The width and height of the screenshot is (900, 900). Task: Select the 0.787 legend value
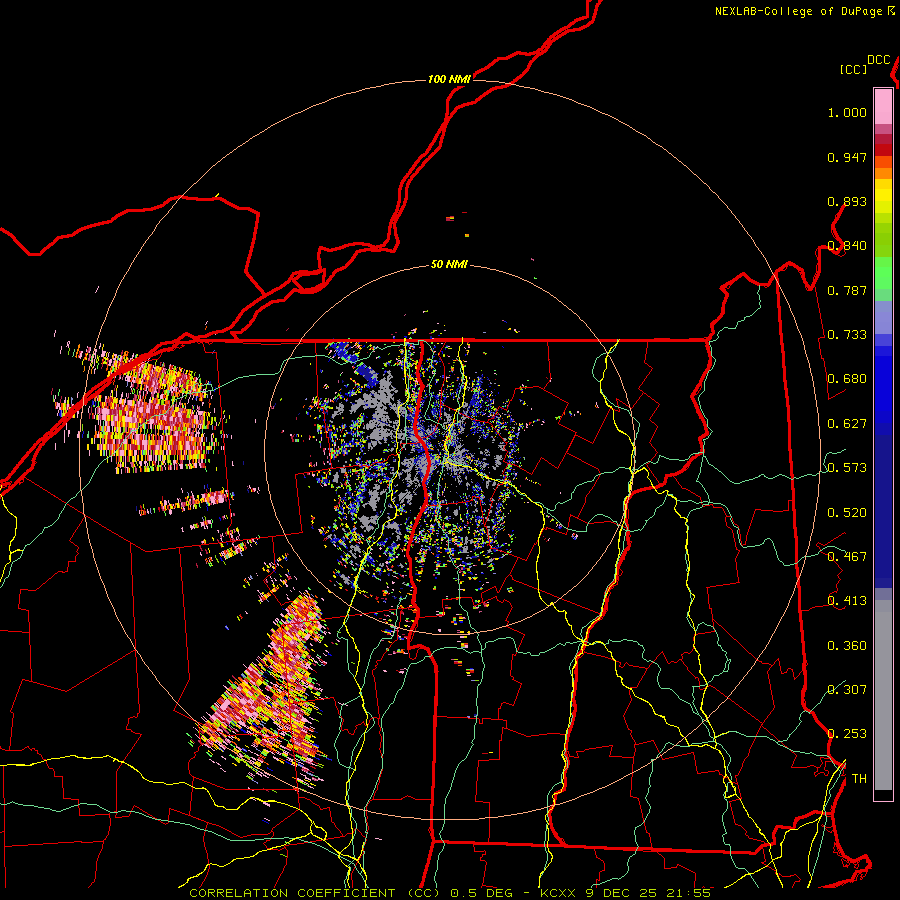click(847, 290)
